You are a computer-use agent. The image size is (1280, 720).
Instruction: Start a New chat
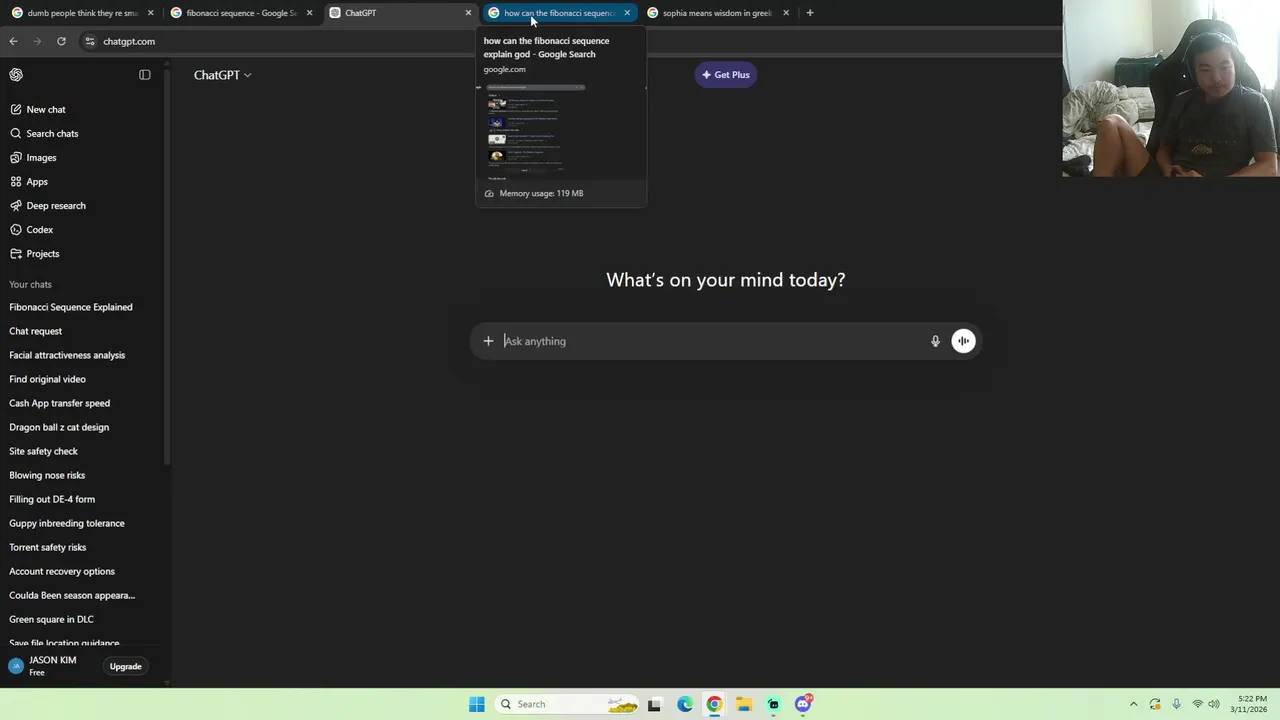pyautogui.click(x=46, y=109)
